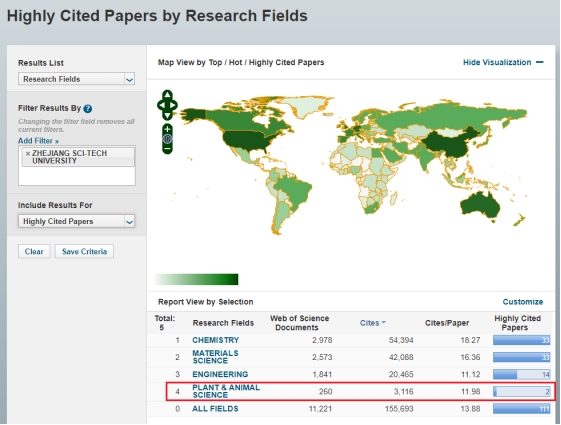The height and width of the screenshot is (425, 561).
Task: Open the Customize report view link
Action: click(x=523, y=302)
